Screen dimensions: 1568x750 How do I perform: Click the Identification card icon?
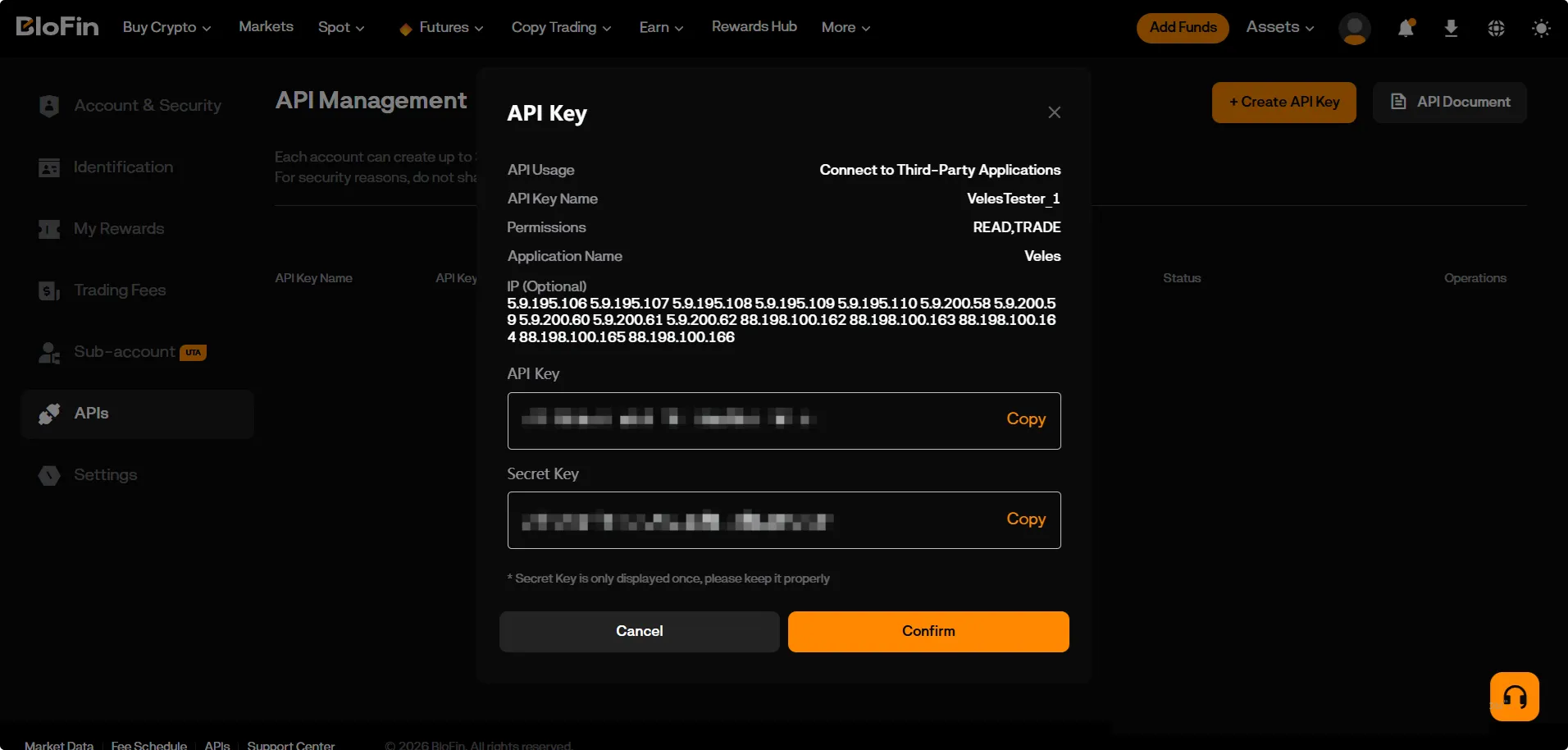click(x=49, y=167)
